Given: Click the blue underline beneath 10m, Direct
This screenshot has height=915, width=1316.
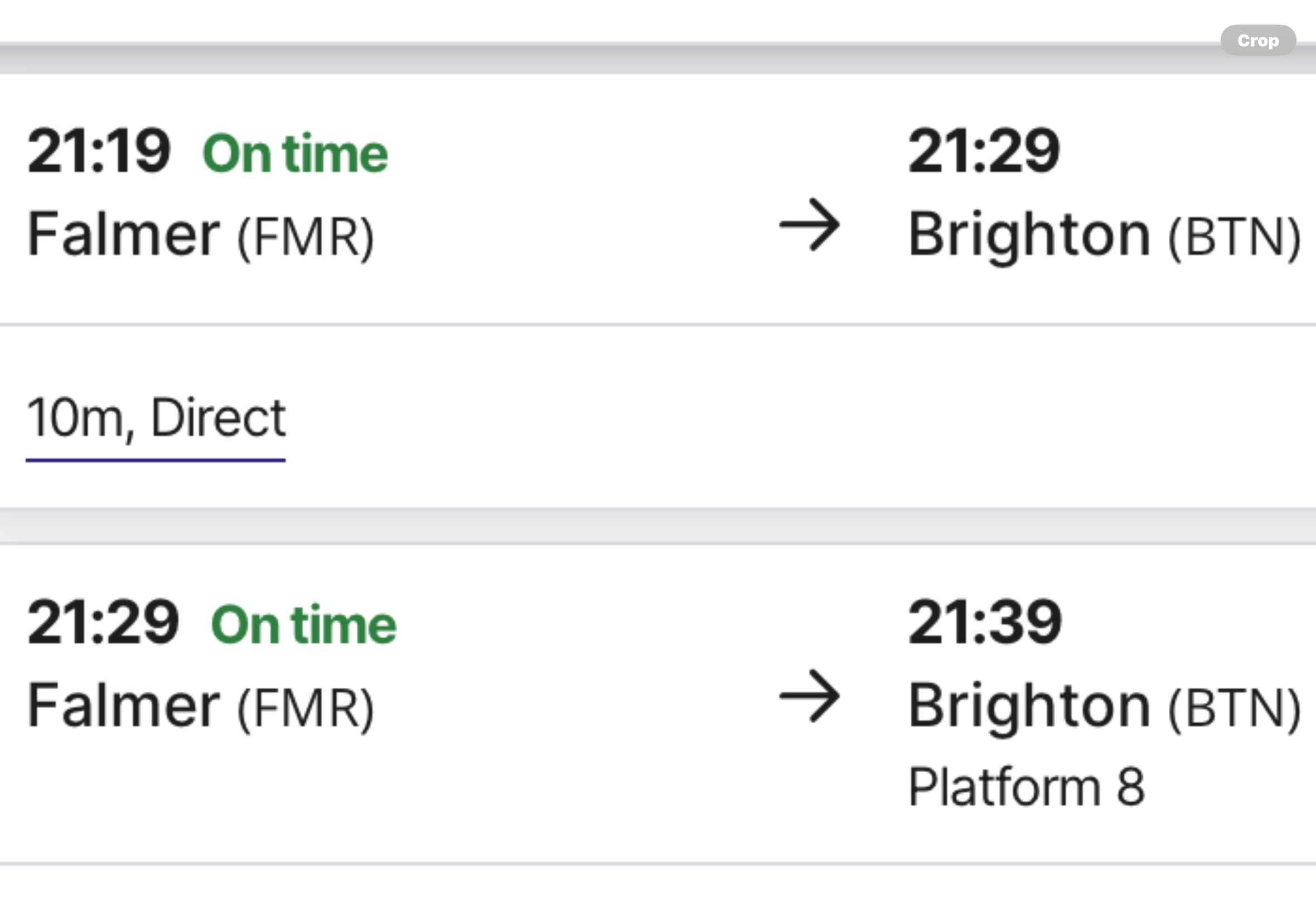Looking at the screenshot, I should pos(156,460).
